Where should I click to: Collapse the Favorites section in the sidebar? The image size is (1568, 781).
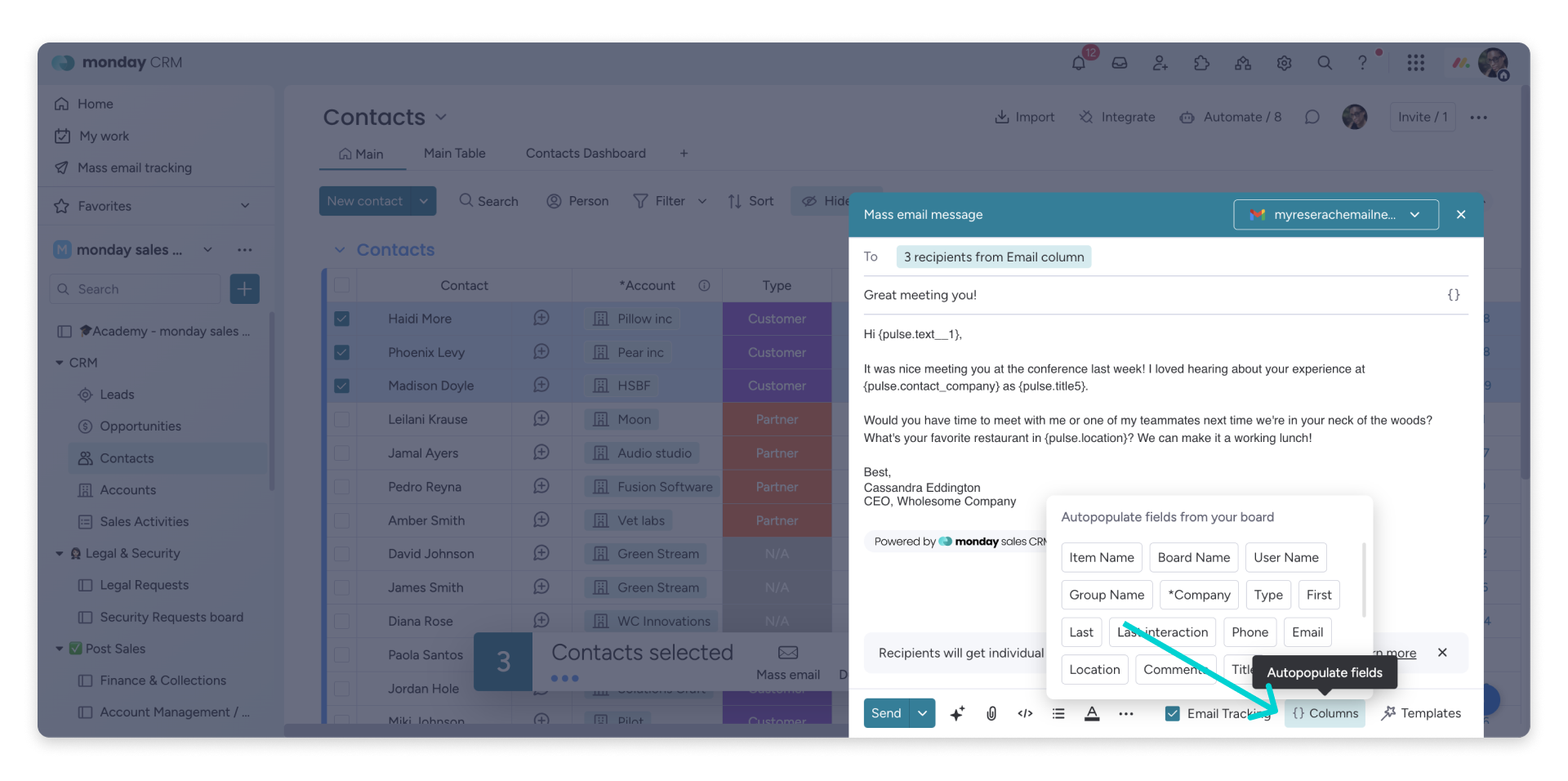pyautogui.click(x=246, y=206)
